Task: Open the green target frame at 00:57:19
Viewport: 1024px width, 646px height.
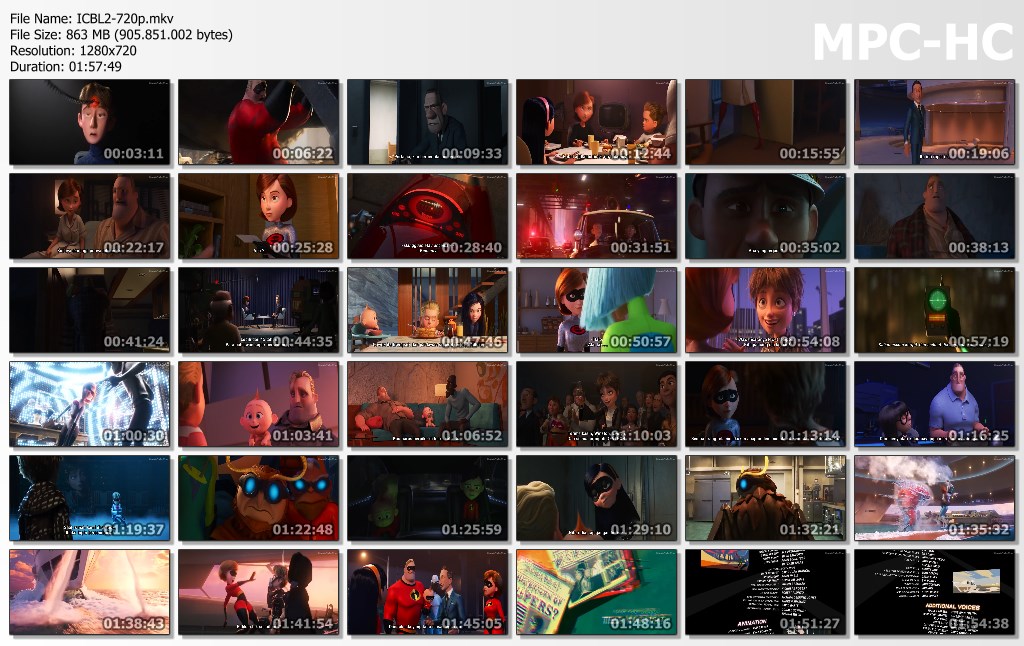Action: 935,310
